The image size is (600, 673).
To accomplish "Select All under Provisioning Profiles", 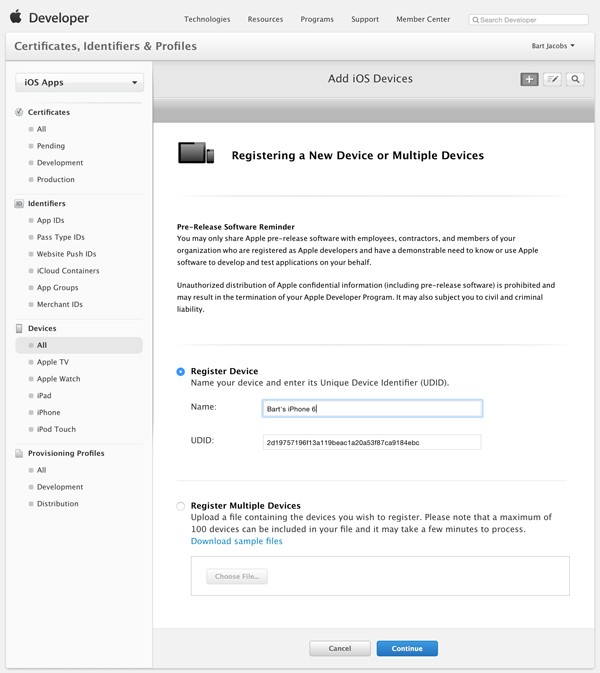I will 41,470.
